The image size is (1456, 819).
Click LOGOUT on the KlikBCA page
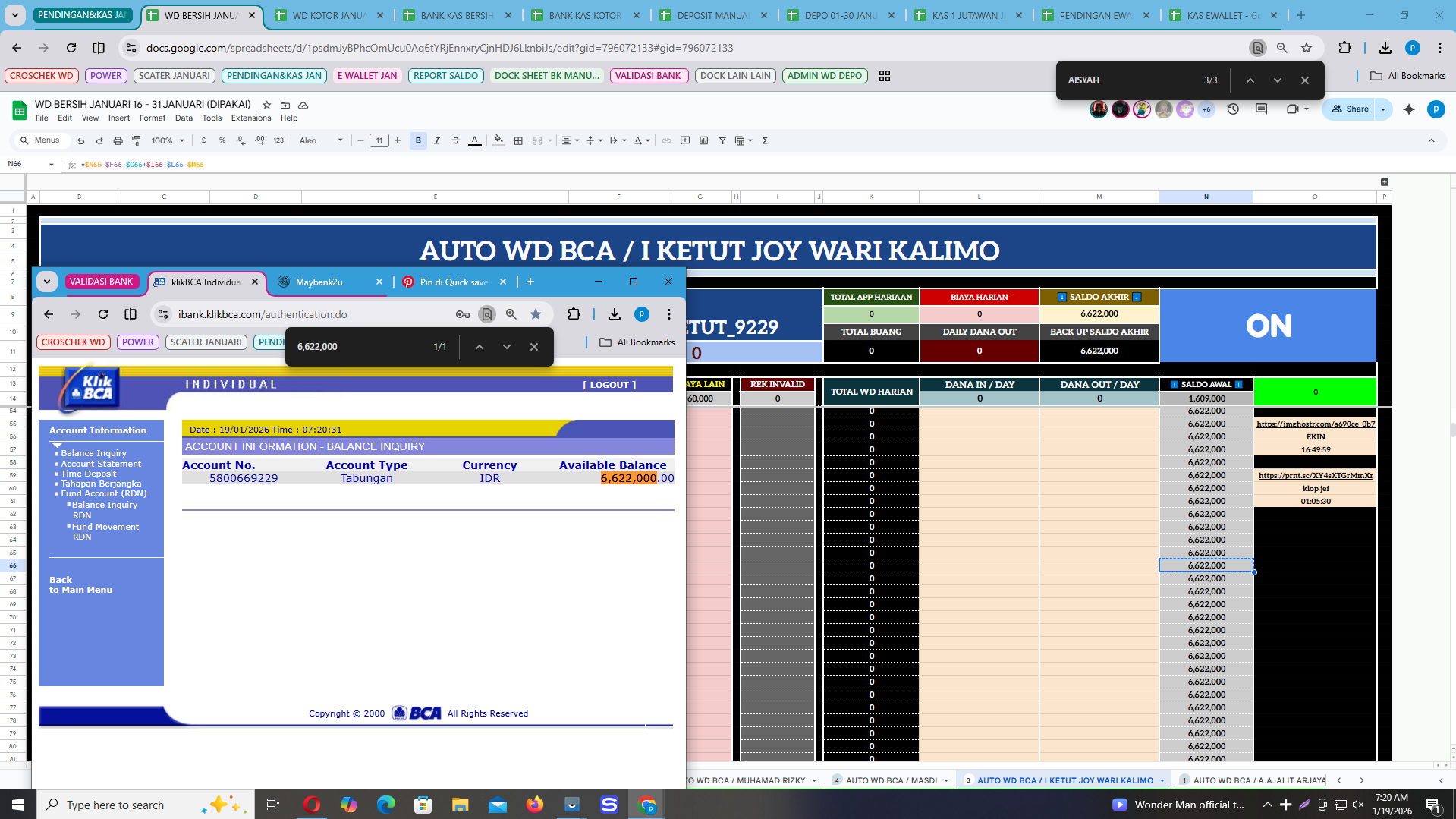click(x=609, y=385)
